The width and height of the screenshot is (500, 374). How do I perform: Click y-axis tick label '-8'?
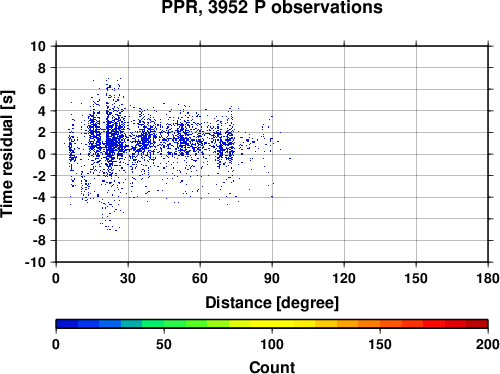(39, 241)
